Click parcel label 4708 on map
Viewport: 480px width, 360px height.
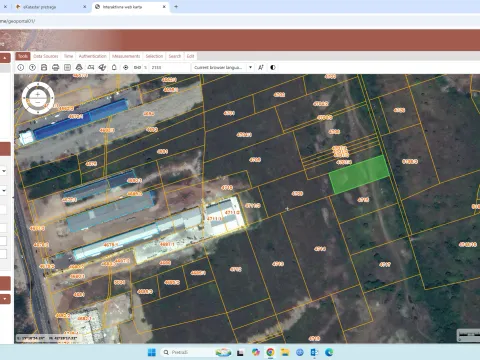(x=255, y=160)
